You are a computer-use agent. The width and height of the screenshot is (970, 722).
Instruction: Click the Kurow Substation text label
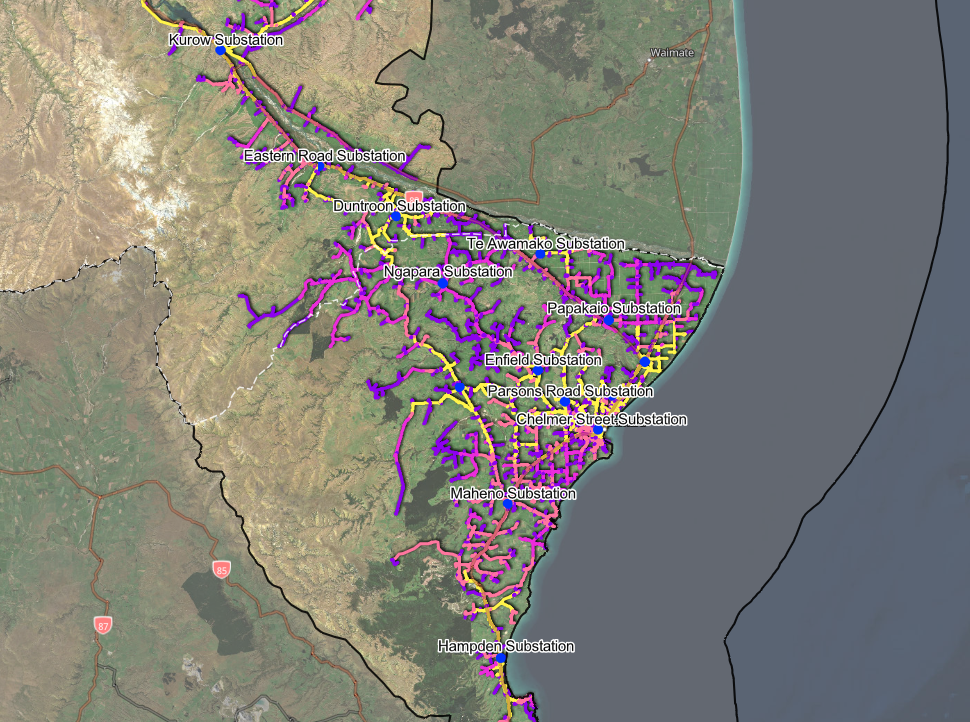click(x=226, y=40)
